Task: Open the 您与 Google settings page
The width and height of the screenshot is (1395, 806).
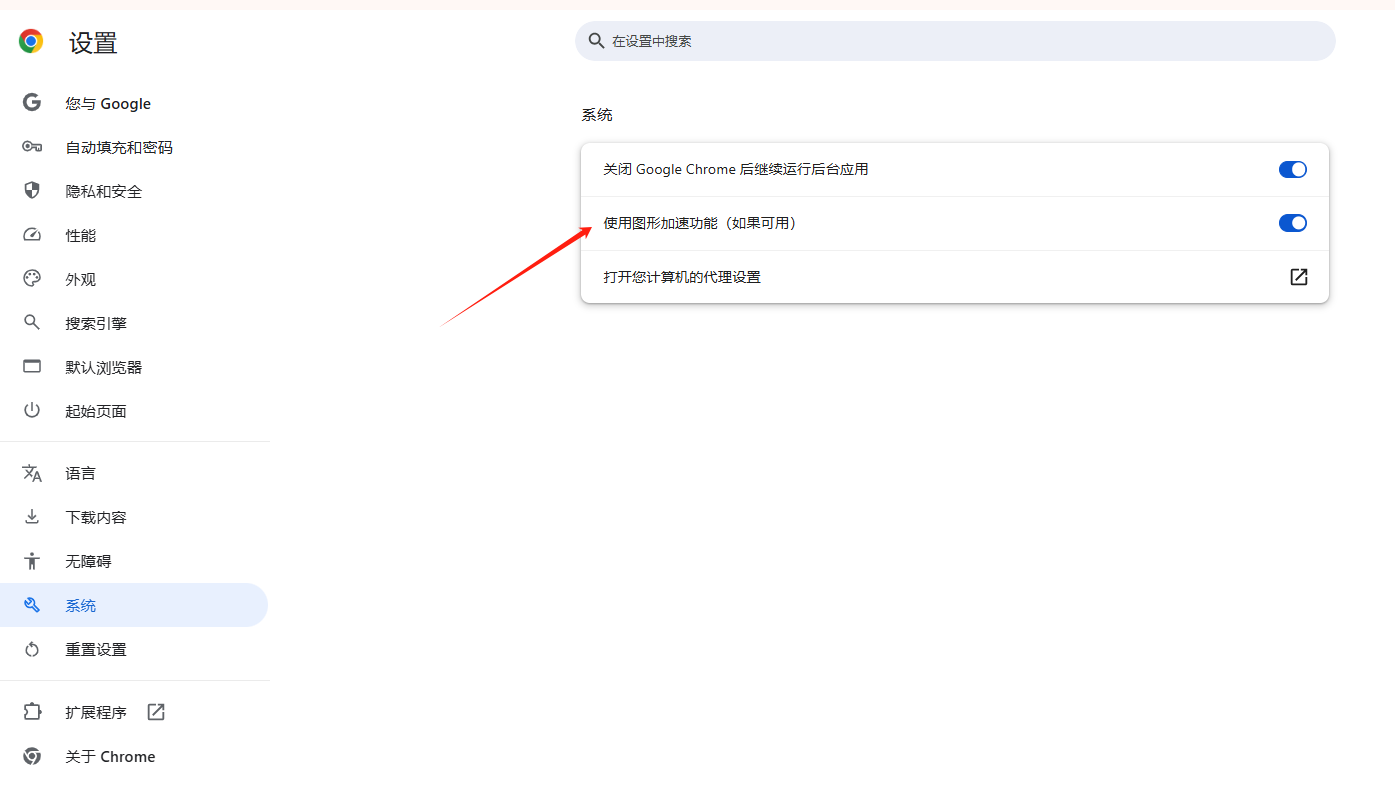Action: coord(134,103)
